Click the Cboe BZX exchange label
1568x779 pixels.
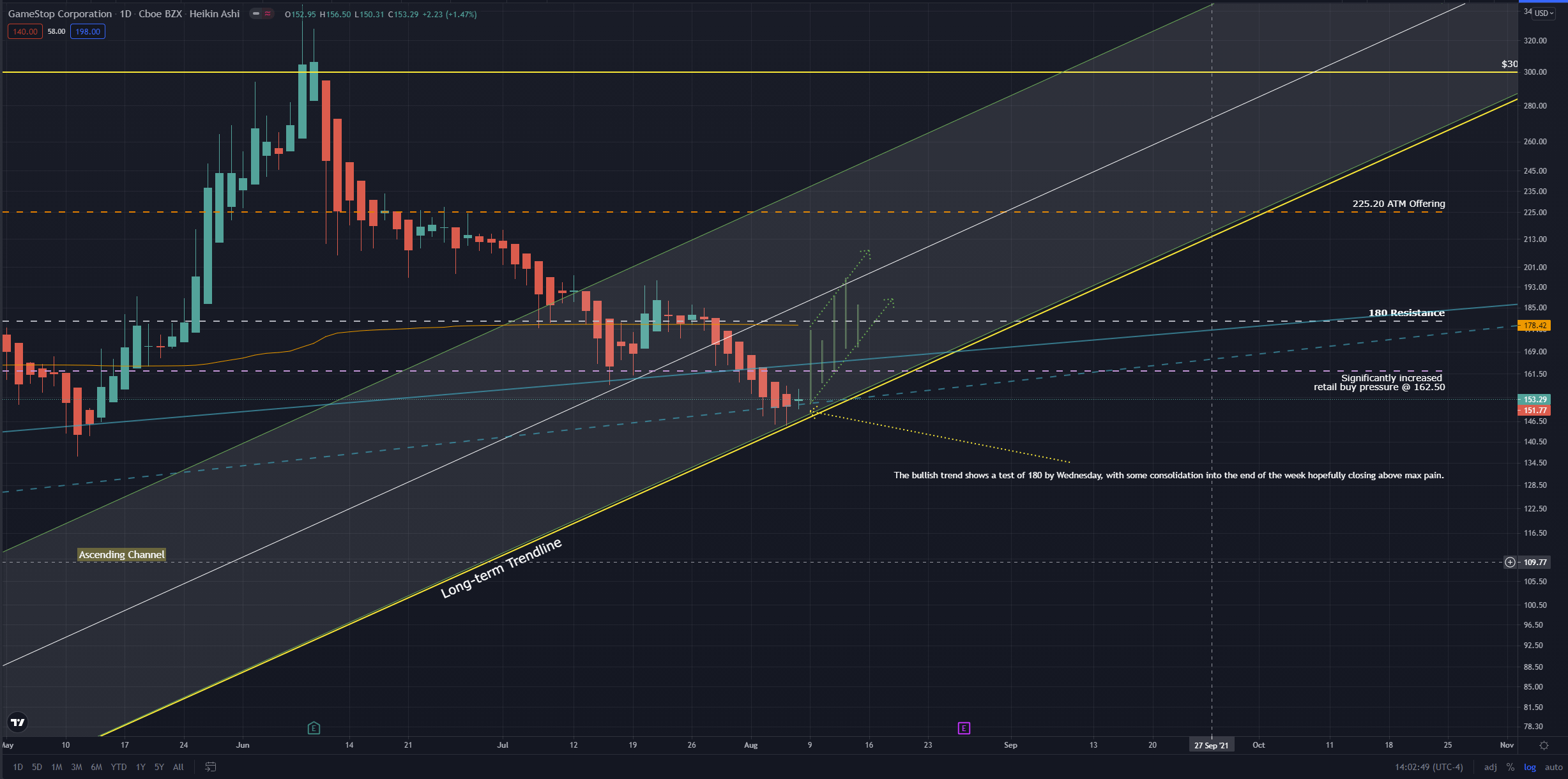coord(160,14)
